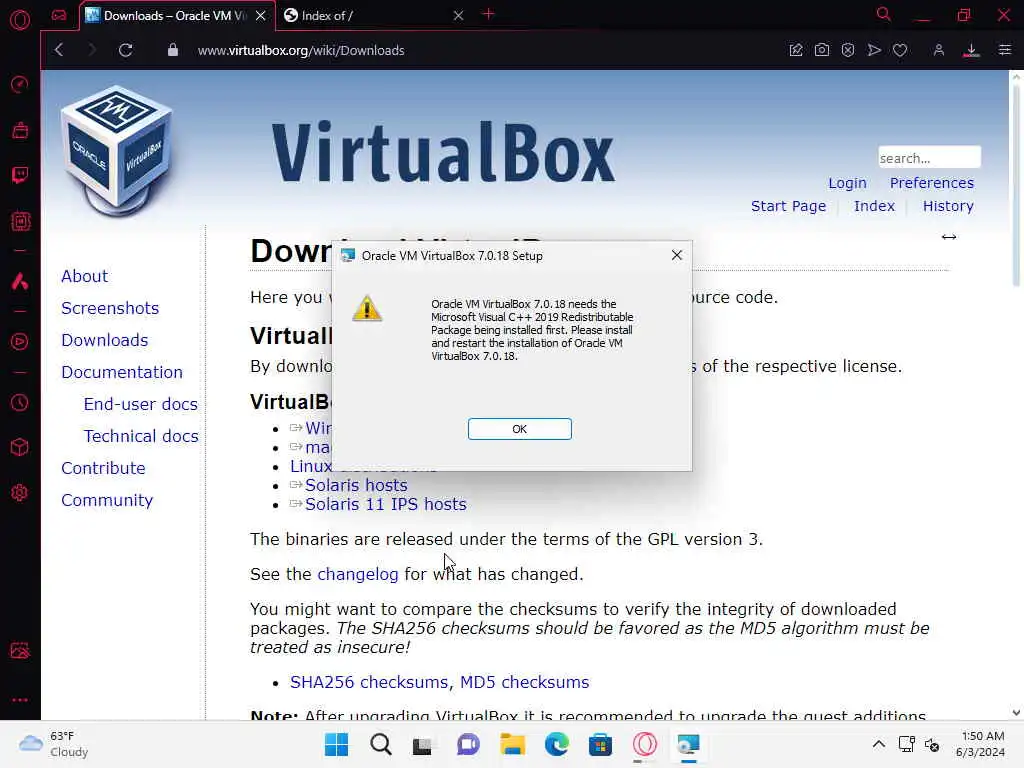Bookmark the page with the heart icon
The image size is (1024, 768).
pyautogui.click(x=900, y=50)
